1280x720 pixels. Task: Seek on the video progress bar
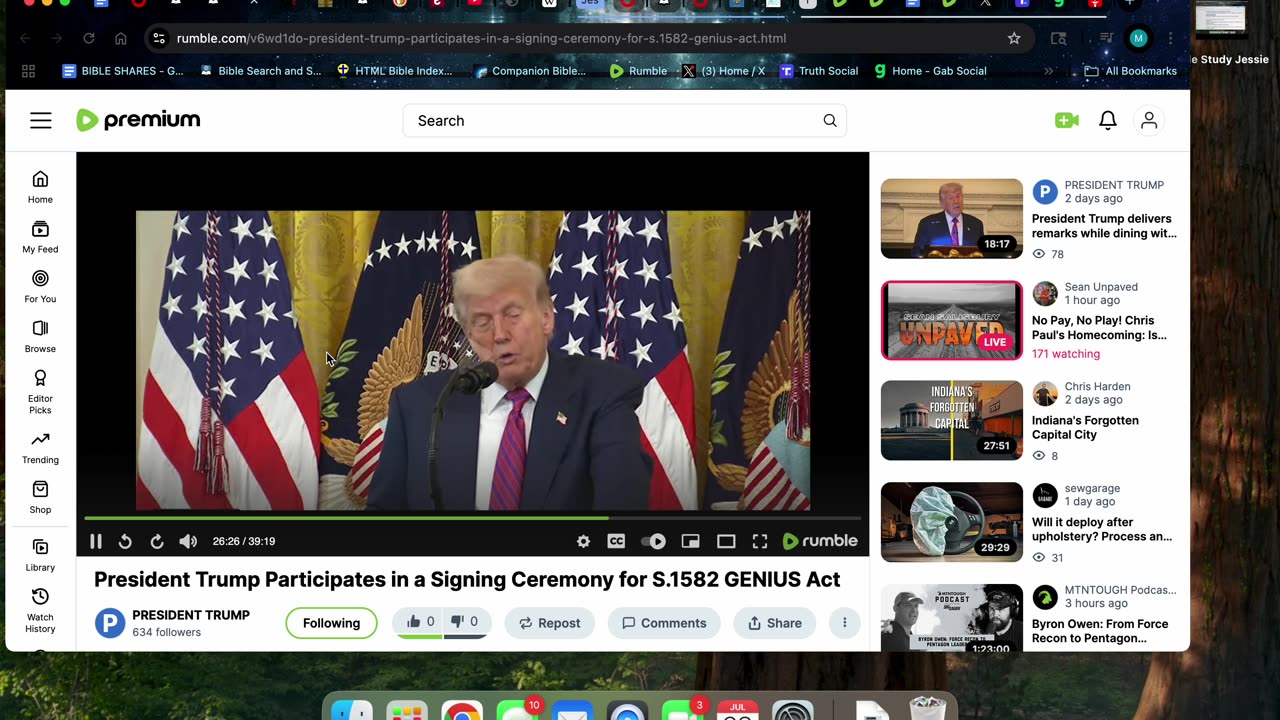tap(472, 518)
